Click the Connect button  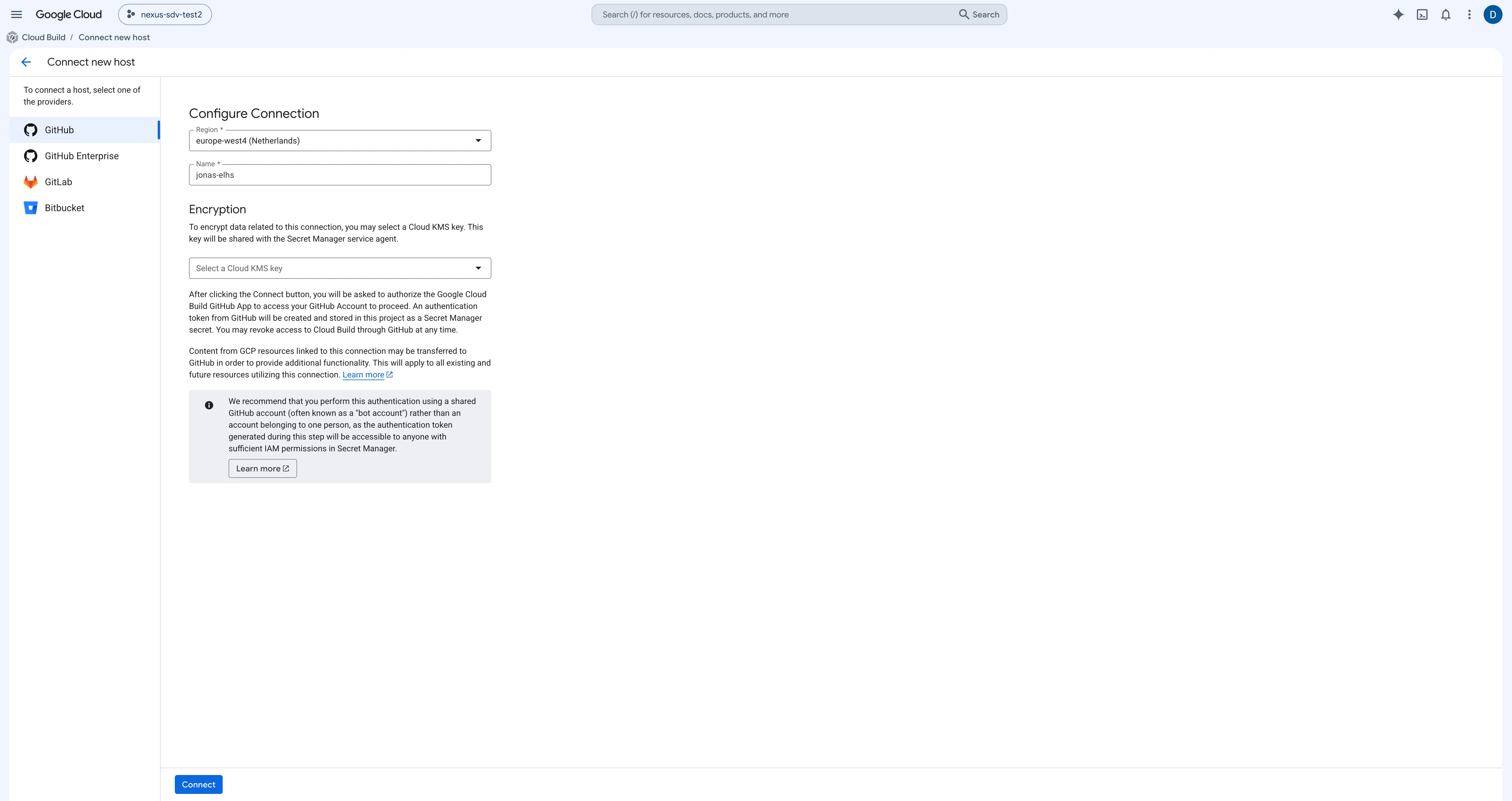pos(198,784)
